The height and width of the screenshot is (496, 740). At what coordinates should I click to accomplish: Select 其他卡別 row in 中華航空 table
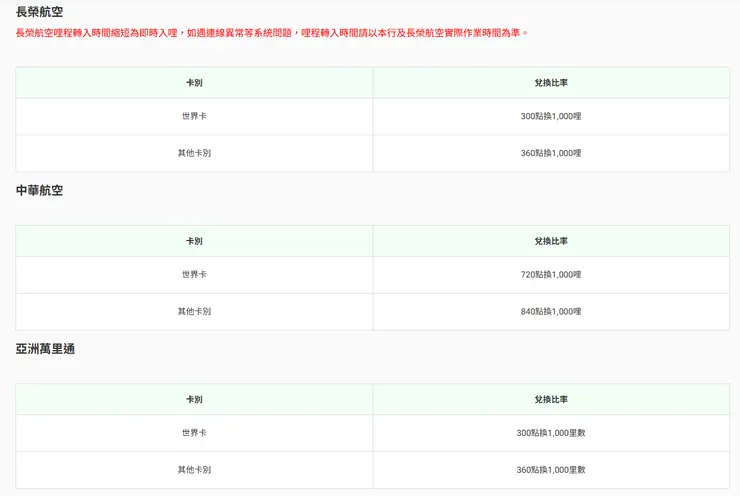[x=372, y=312]
